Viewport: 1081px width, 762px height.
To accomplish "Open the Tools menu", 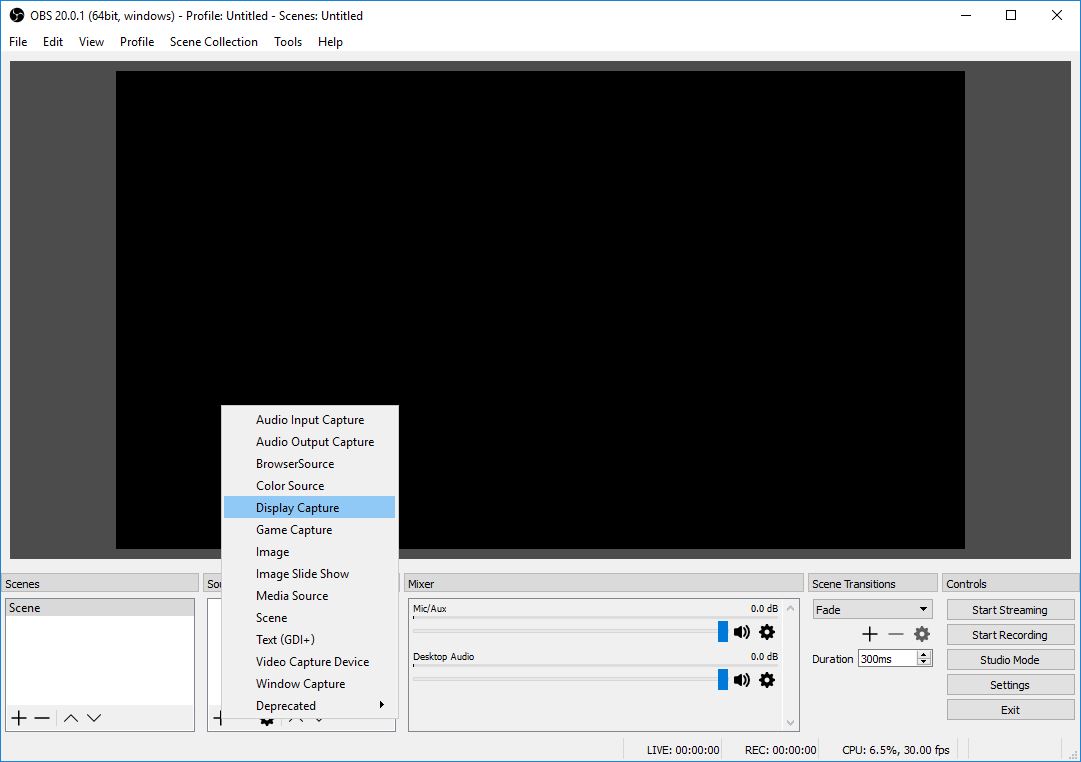I will point(288,41).
